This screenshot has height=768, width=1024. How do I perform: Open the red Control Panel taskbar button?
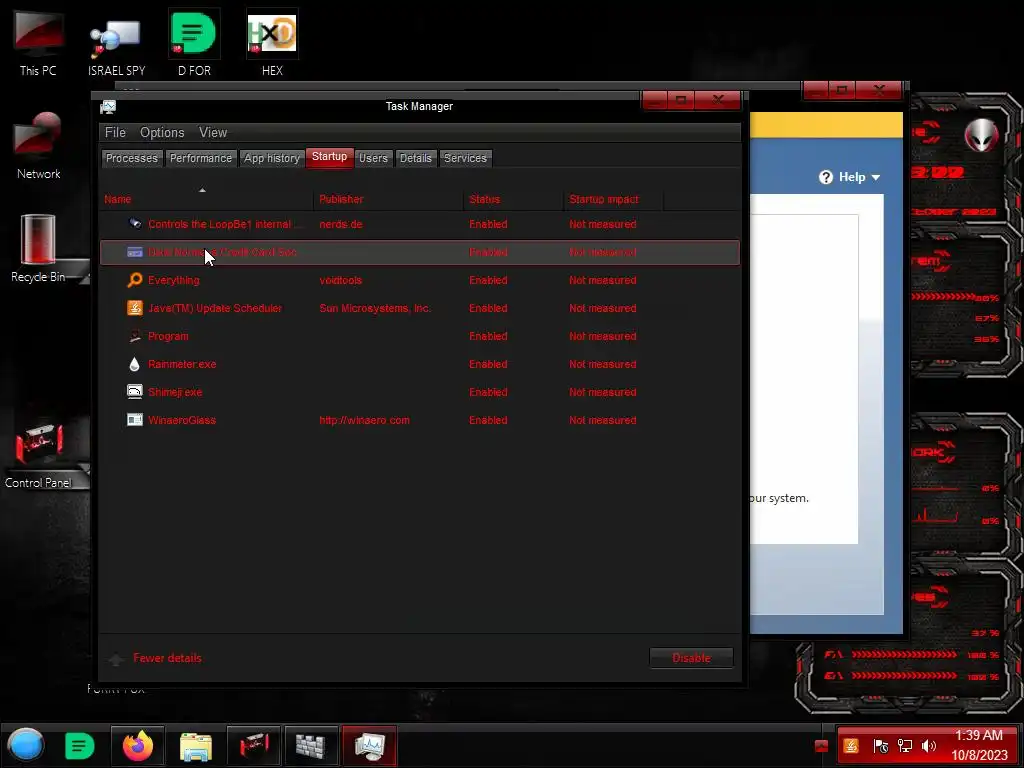(253, 746)
